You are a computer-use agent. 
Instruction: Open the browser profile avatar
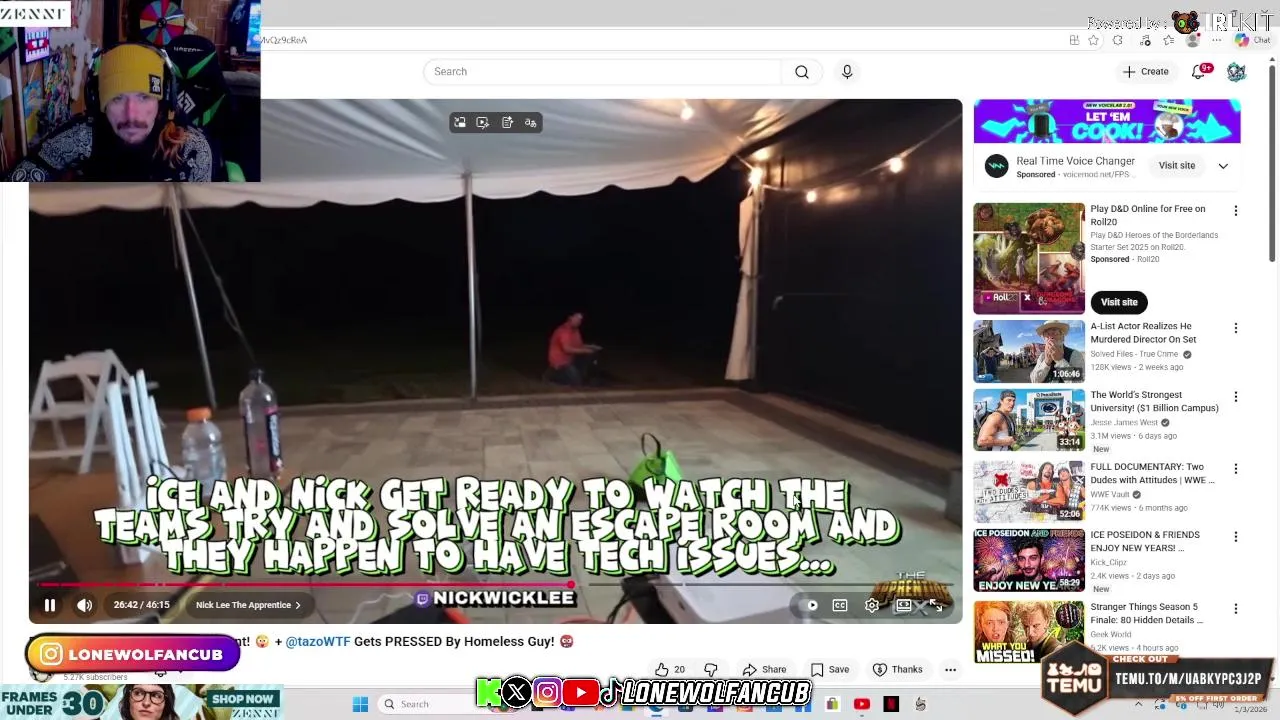[1192, 40]
